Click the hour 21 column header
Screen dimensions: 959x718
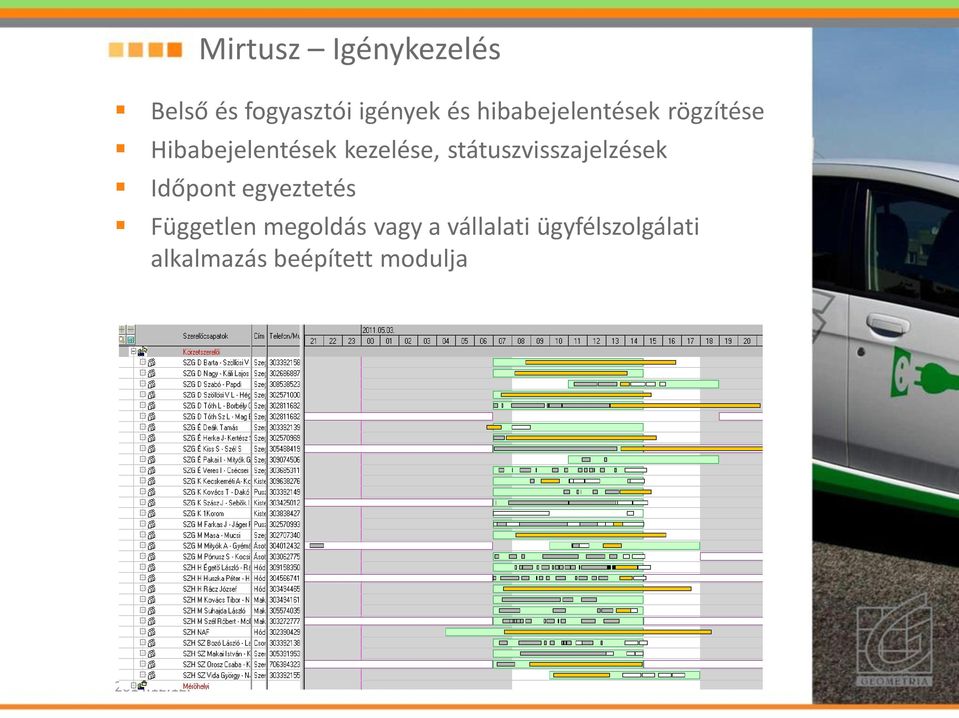pos(314,341)
